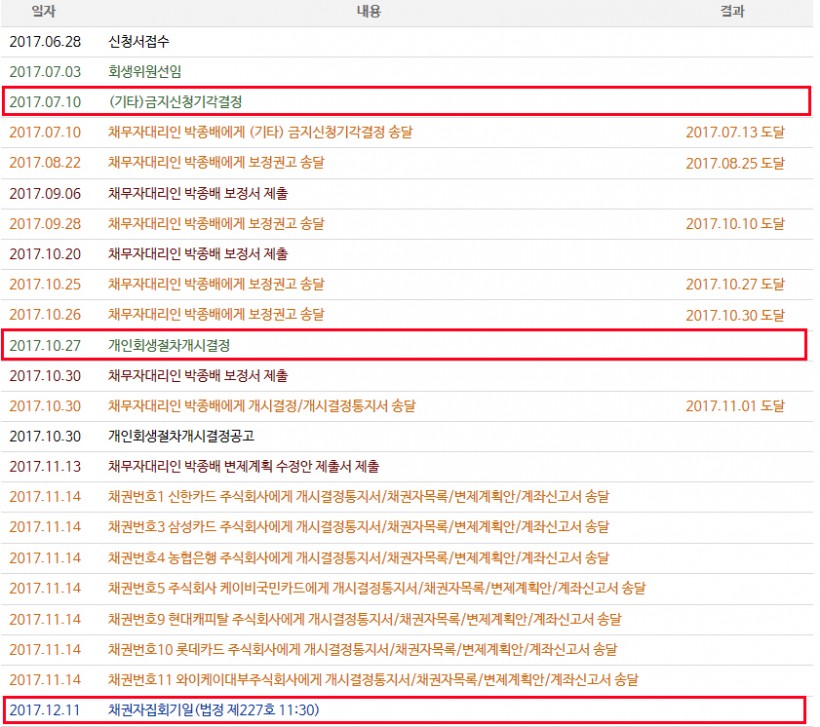Select the green date cell '2017.10.27'

tap(45, 346)
